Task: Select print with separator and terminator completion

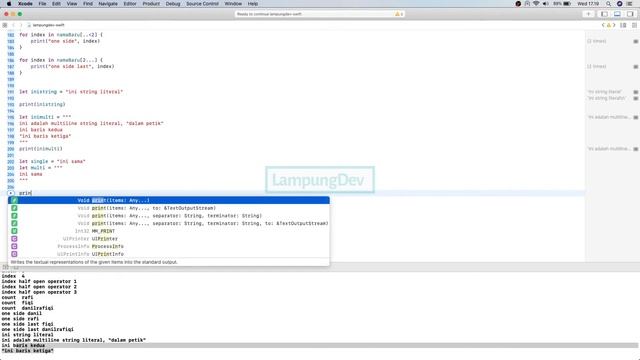Action: [169, 216]
